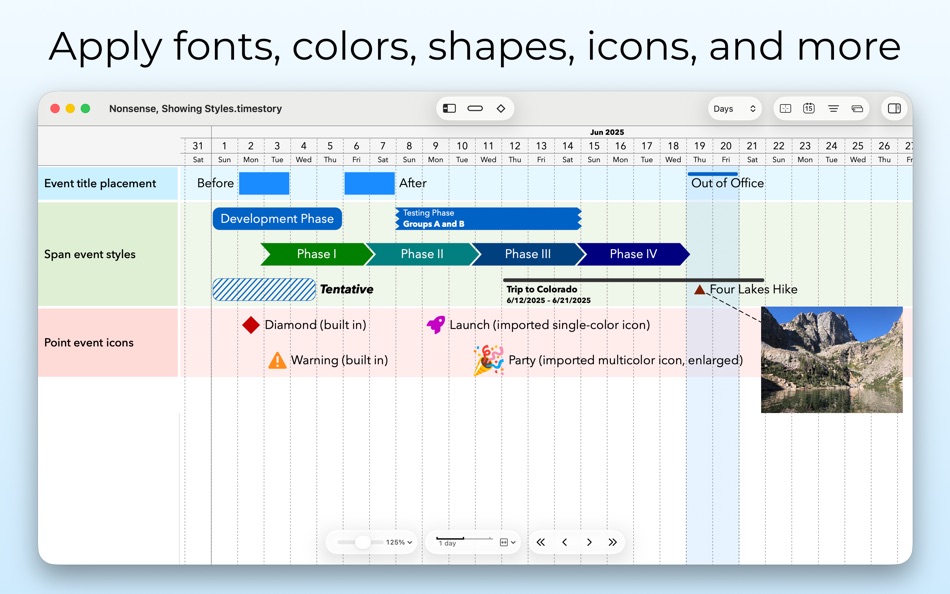The width and height of the screenshot is (950, 594).
Task: Click the 6/12/2025 - 6/21/2025 date text
Action: coord(548,300)
